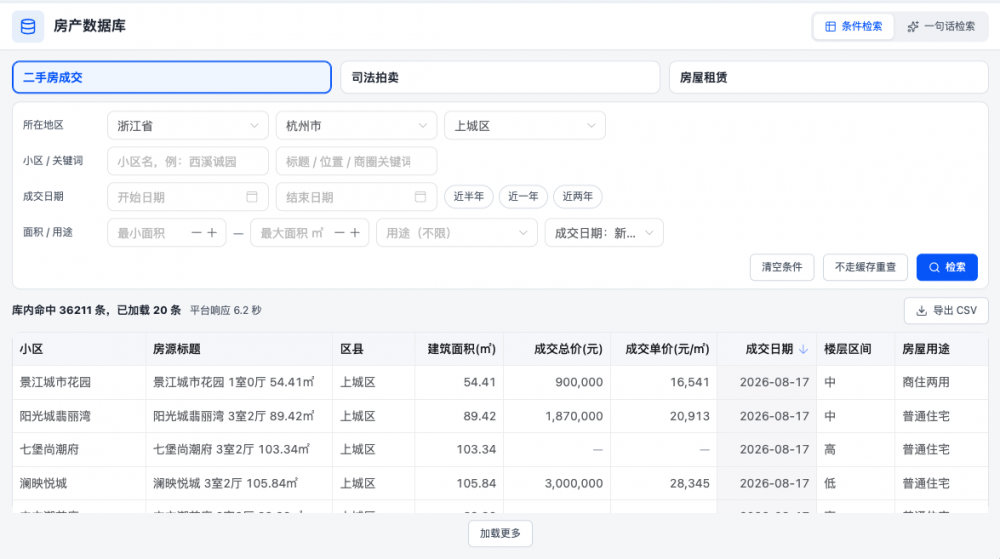Focus the 小区名 input field

pyautogui.click(x=188, y=161)
